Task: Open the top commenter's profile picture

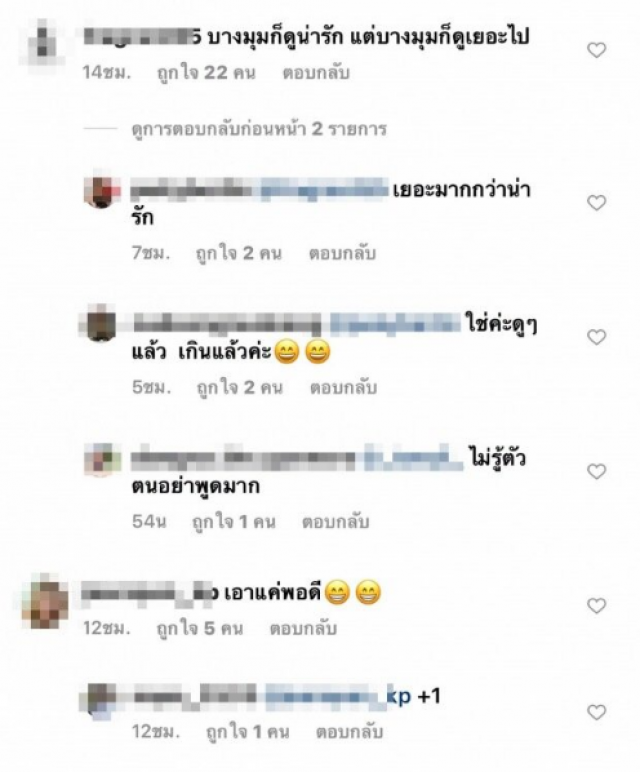Action: [x=42, y=43]
